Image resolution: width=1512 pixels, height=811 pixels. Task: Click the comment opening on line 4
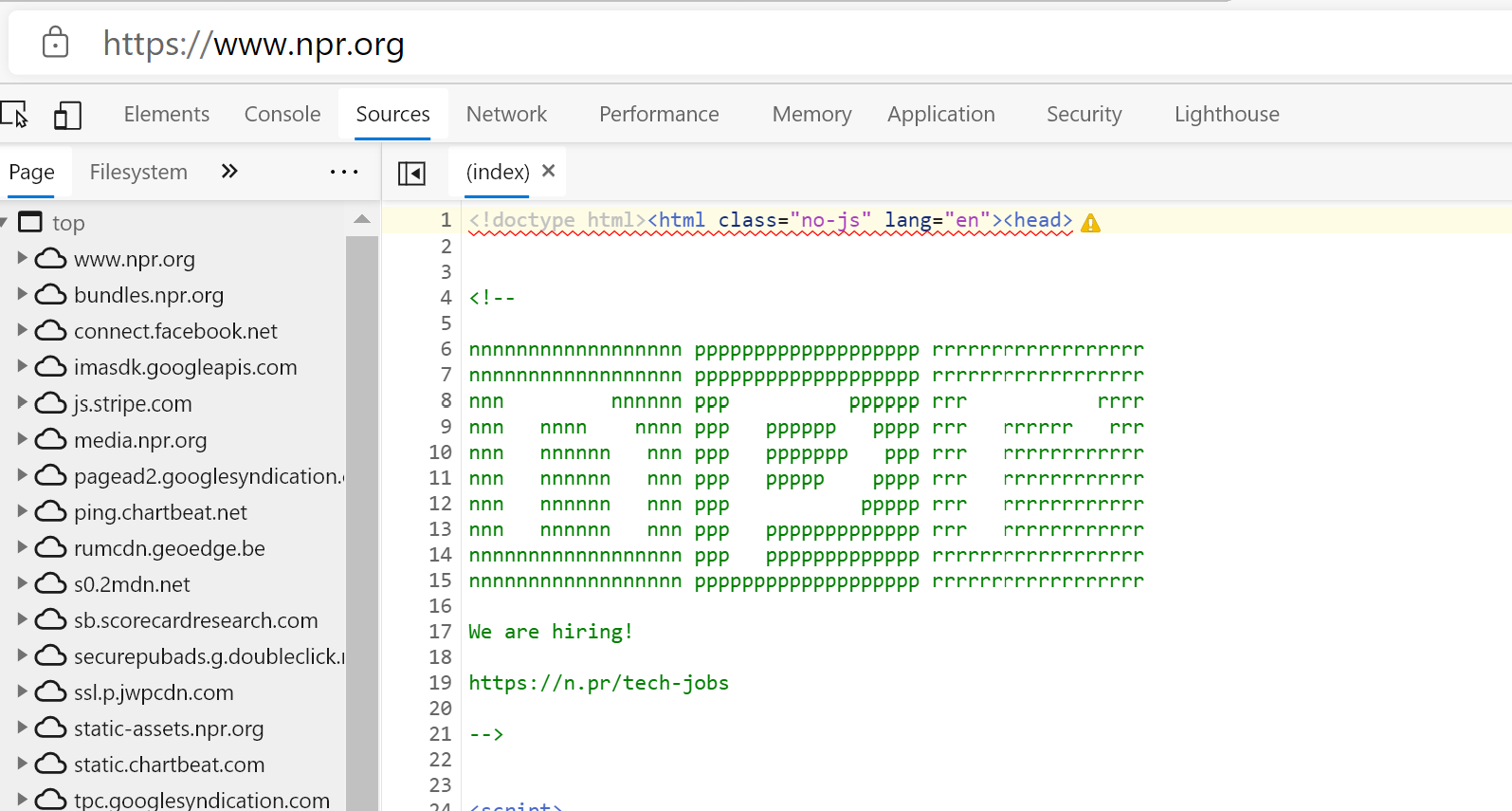coord(492,298)
